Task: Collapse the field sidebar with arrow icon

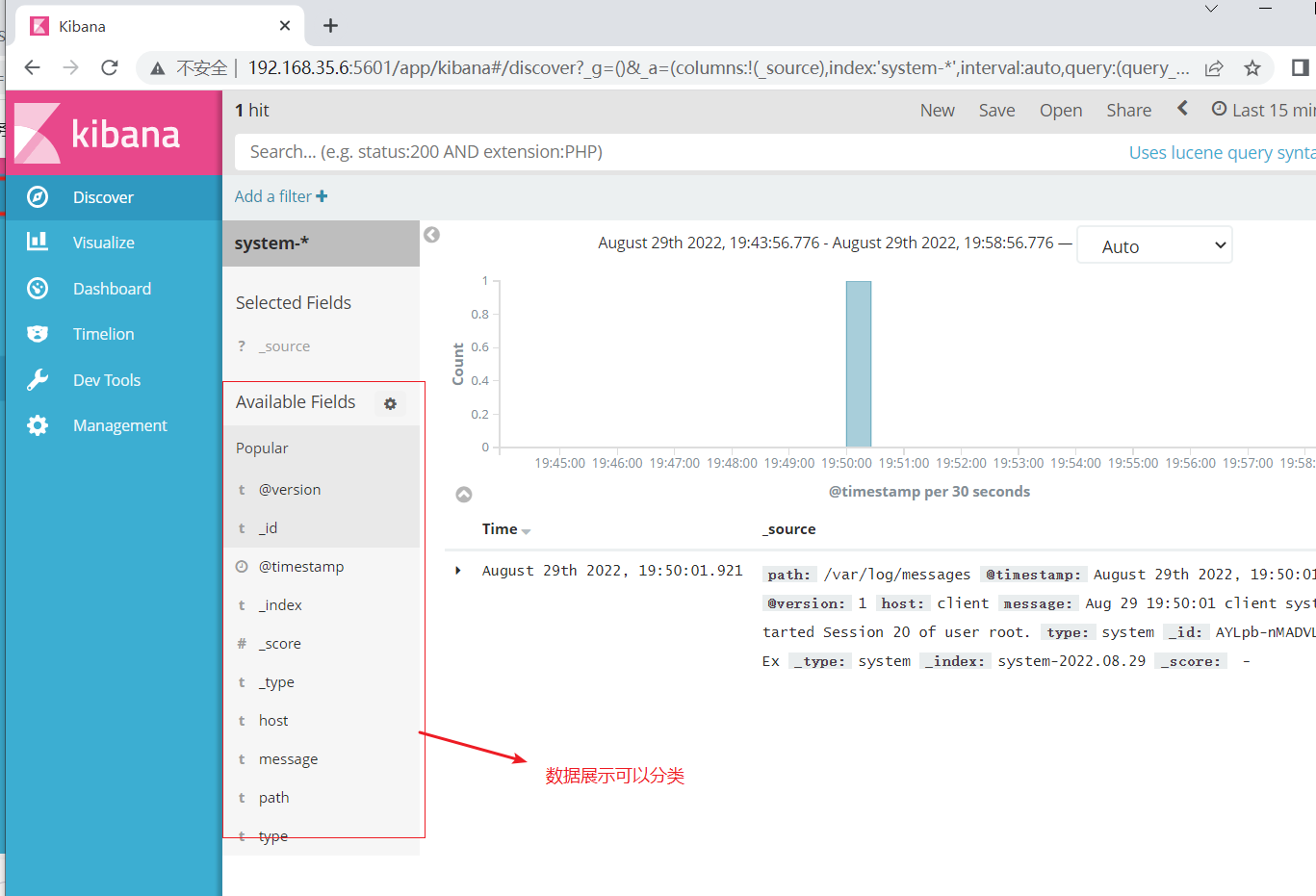Action: [x=432, y=235]
